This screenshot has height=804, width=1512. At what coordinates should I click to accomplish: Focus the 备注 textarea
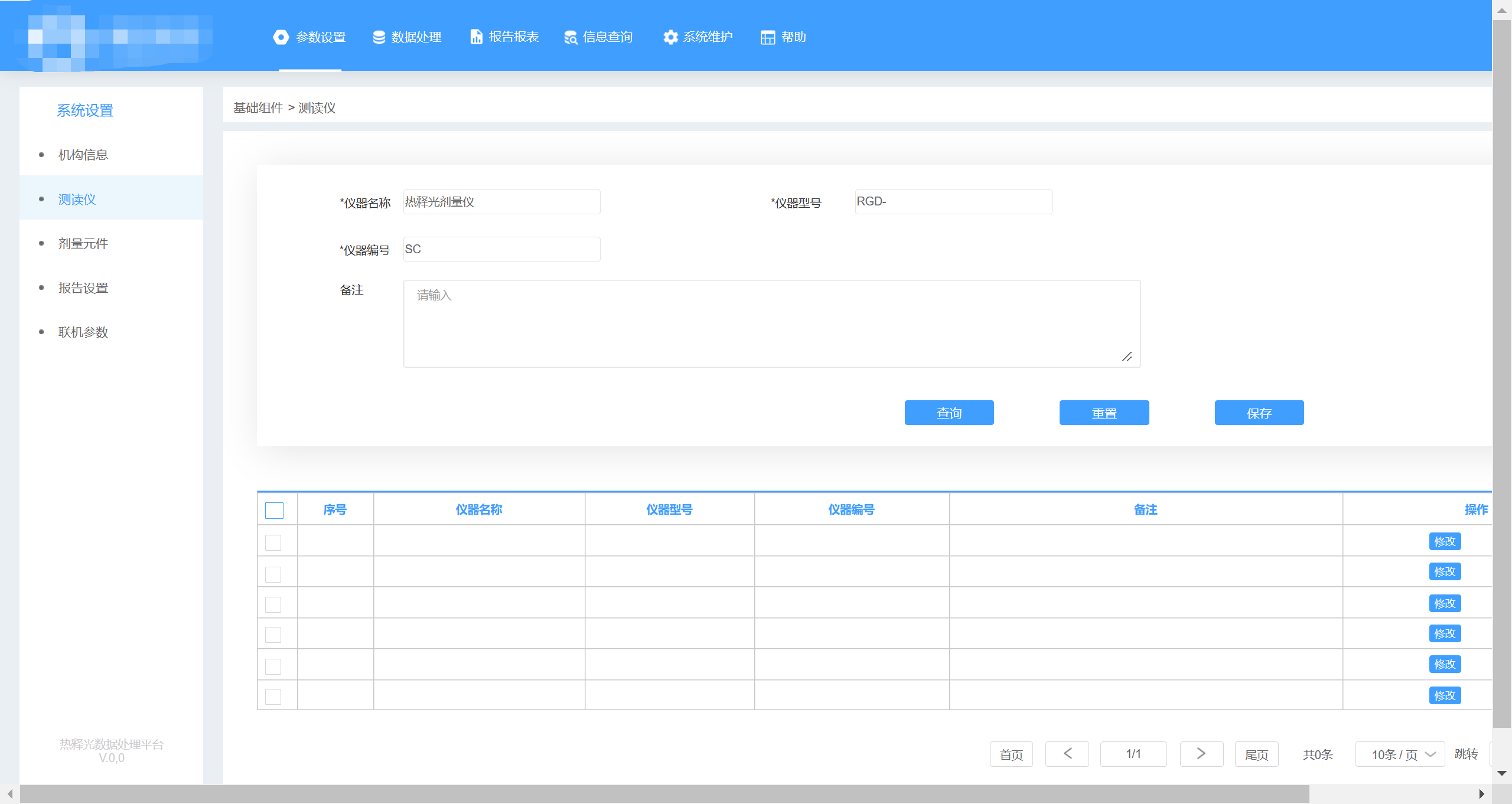coord(772,323)
